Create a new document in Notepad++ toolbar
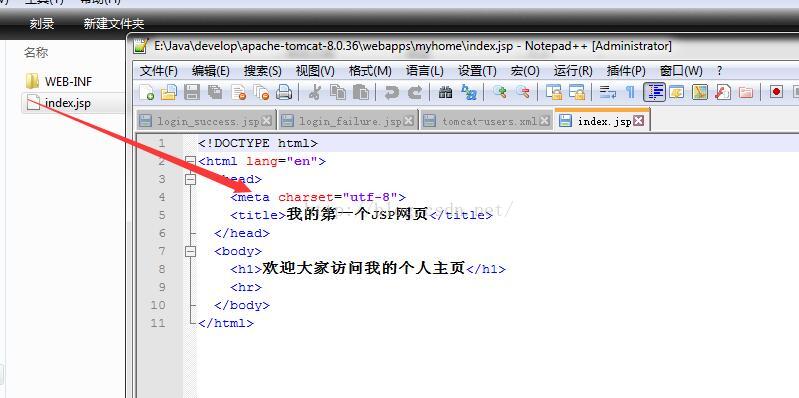 click(x=147, y=92)
